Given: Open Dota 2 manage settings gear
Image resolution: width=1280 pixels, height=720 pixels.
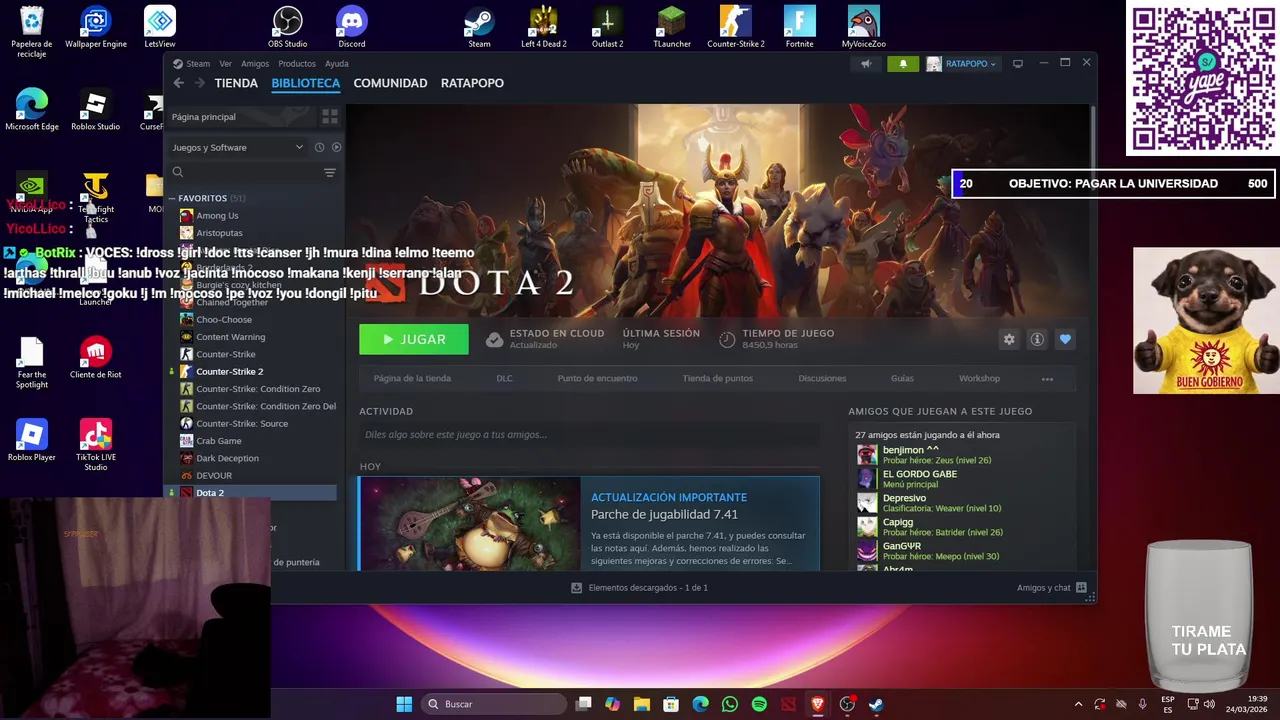Looking at the screenshot, I should click(1009, 339).
